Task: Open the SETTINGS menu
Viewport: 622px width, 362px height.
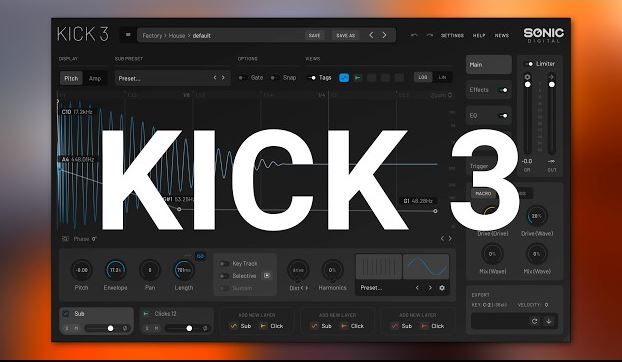Action: click(x=452, y=35)
